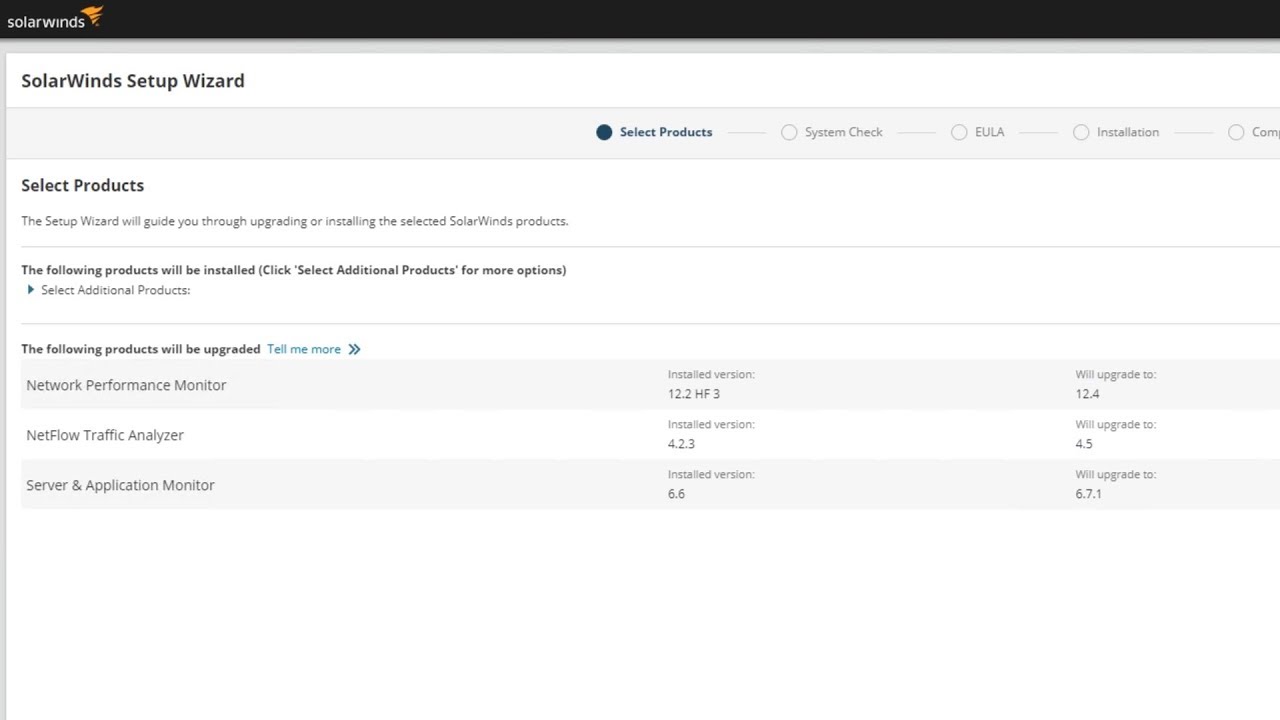Click the SolarWinds Setup Wizard title
The image size is (1280, 720).
(133, 81)
